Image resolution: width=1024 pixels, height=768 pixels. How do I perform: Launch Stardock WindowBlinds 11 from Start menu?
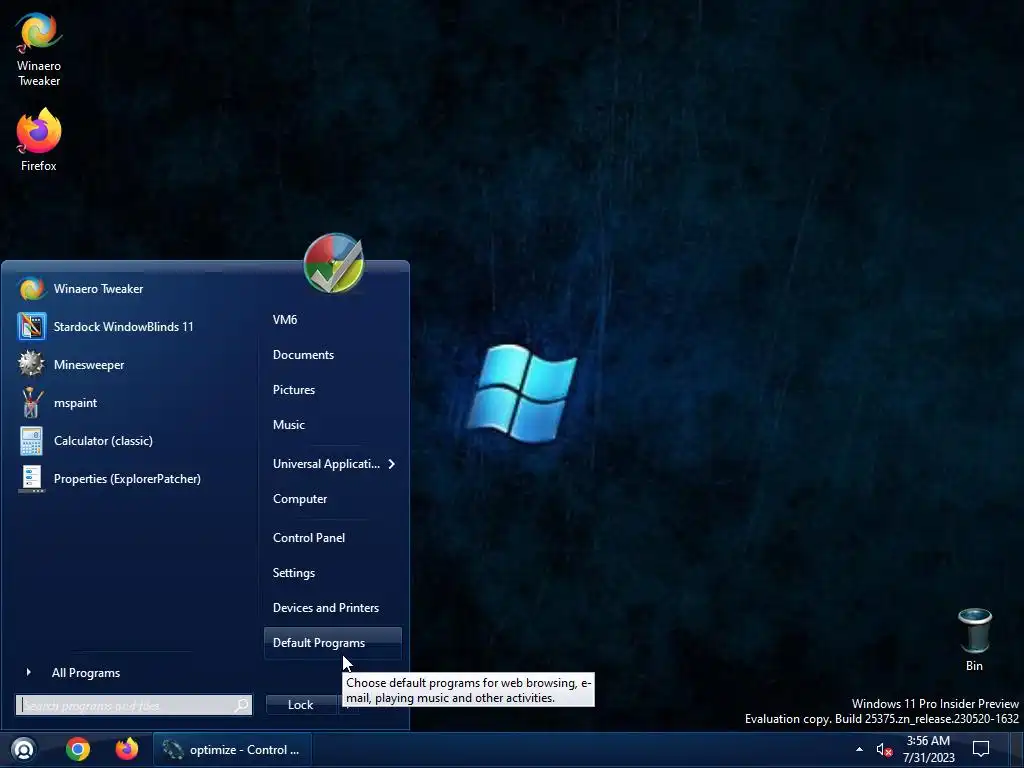coord(131,327)
